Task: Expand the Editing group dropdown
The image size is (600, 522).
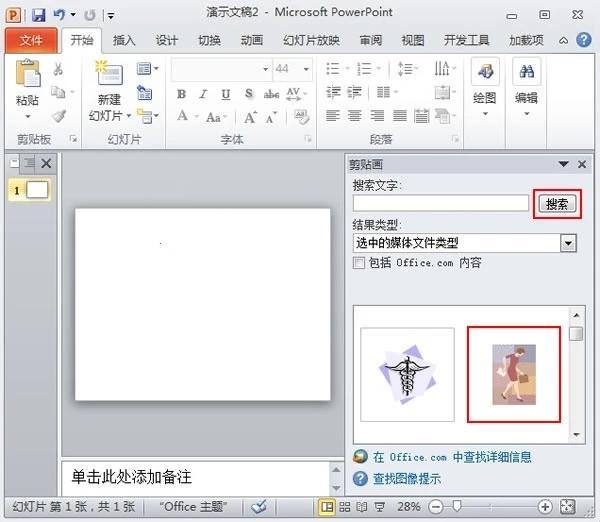Action: click(527, 114)
